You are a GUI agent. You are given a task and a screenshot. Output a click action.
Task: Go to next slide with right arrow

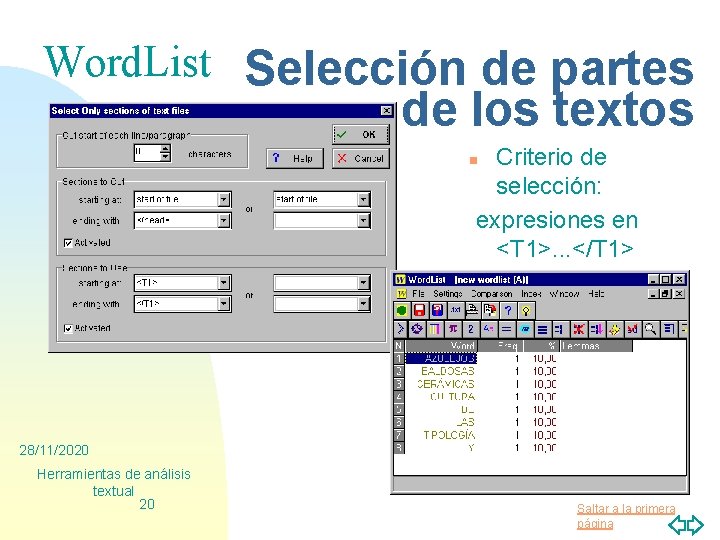click(695, 525)
